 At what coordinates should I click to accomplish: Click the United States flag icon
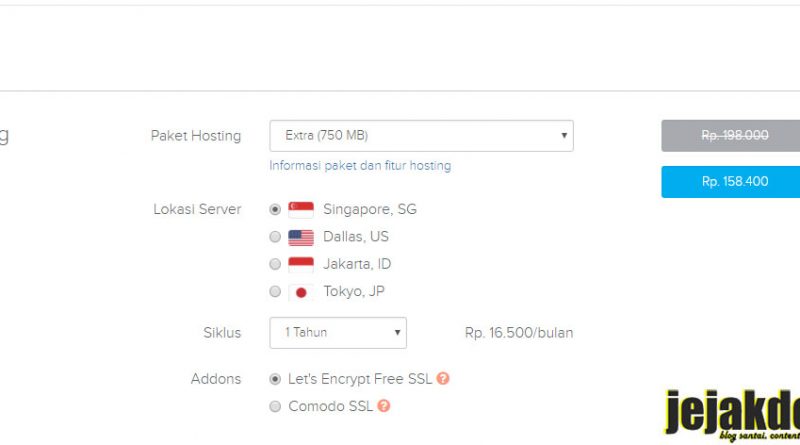(x=301, y=237)
